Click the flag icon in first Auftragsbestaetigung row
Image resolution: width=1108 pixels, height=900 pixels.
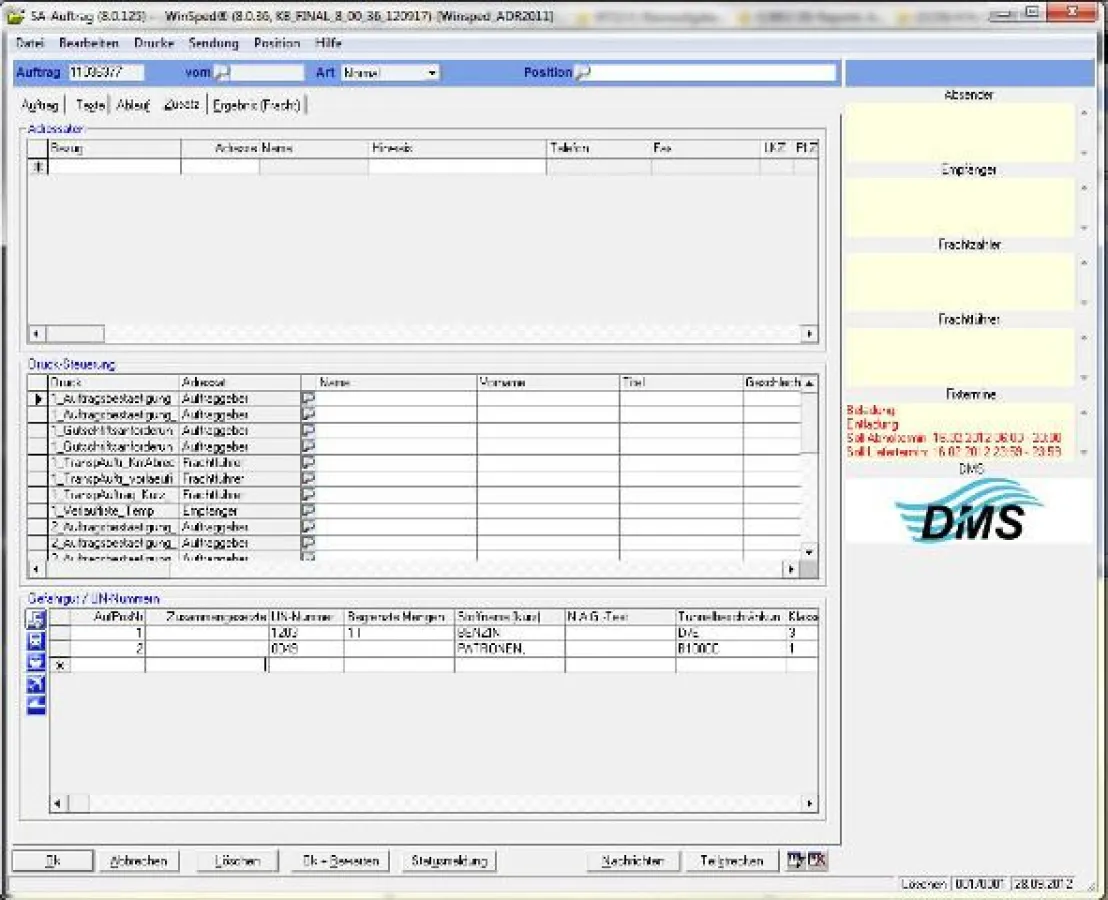(x=308, y=399)
